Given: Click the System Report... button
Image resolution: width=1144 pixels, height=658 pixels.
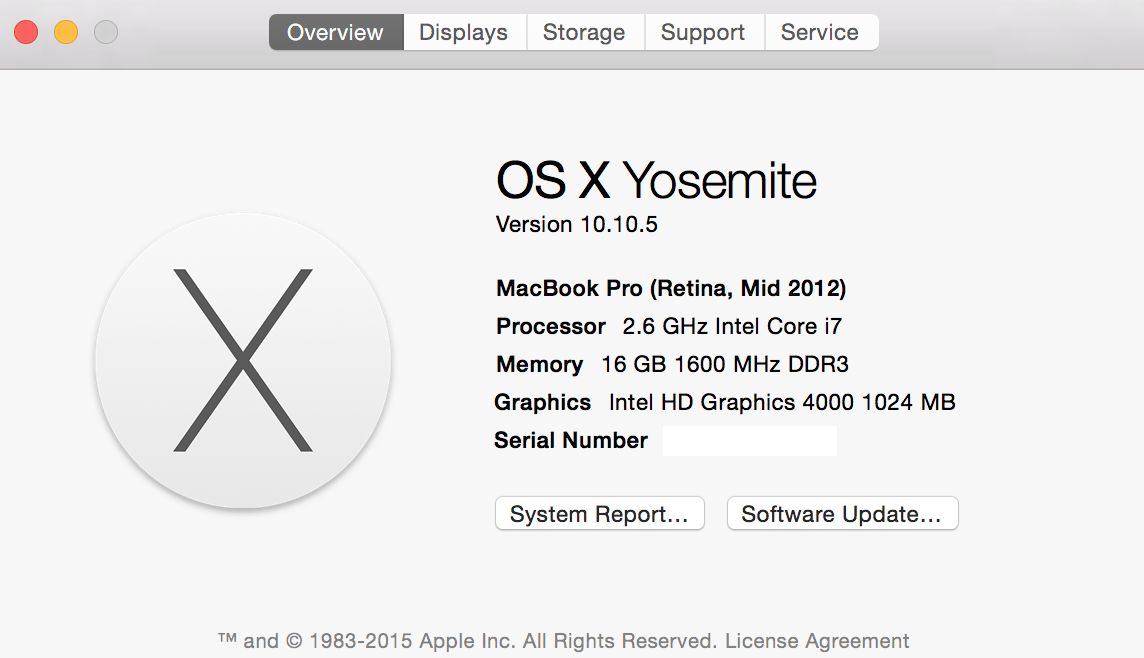Looking at the screenshot, I should click(600, 514).
